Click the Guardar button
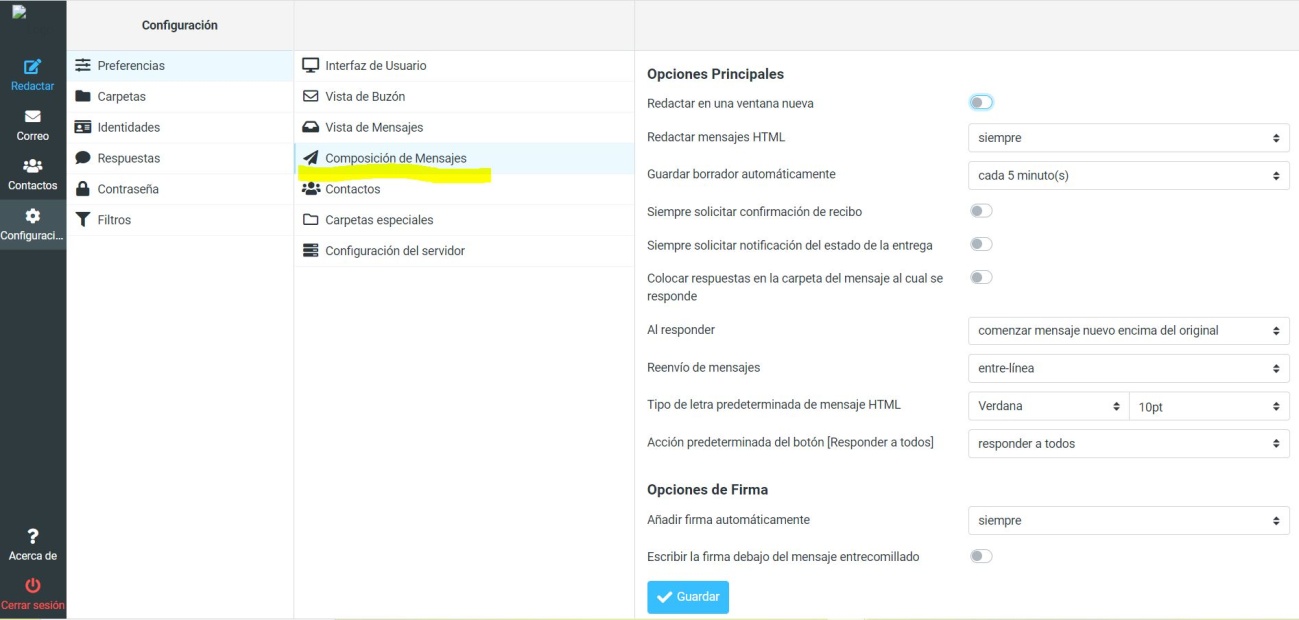Screen dimensions: 1299x620 pyautogui.click(x=688, y=597)
